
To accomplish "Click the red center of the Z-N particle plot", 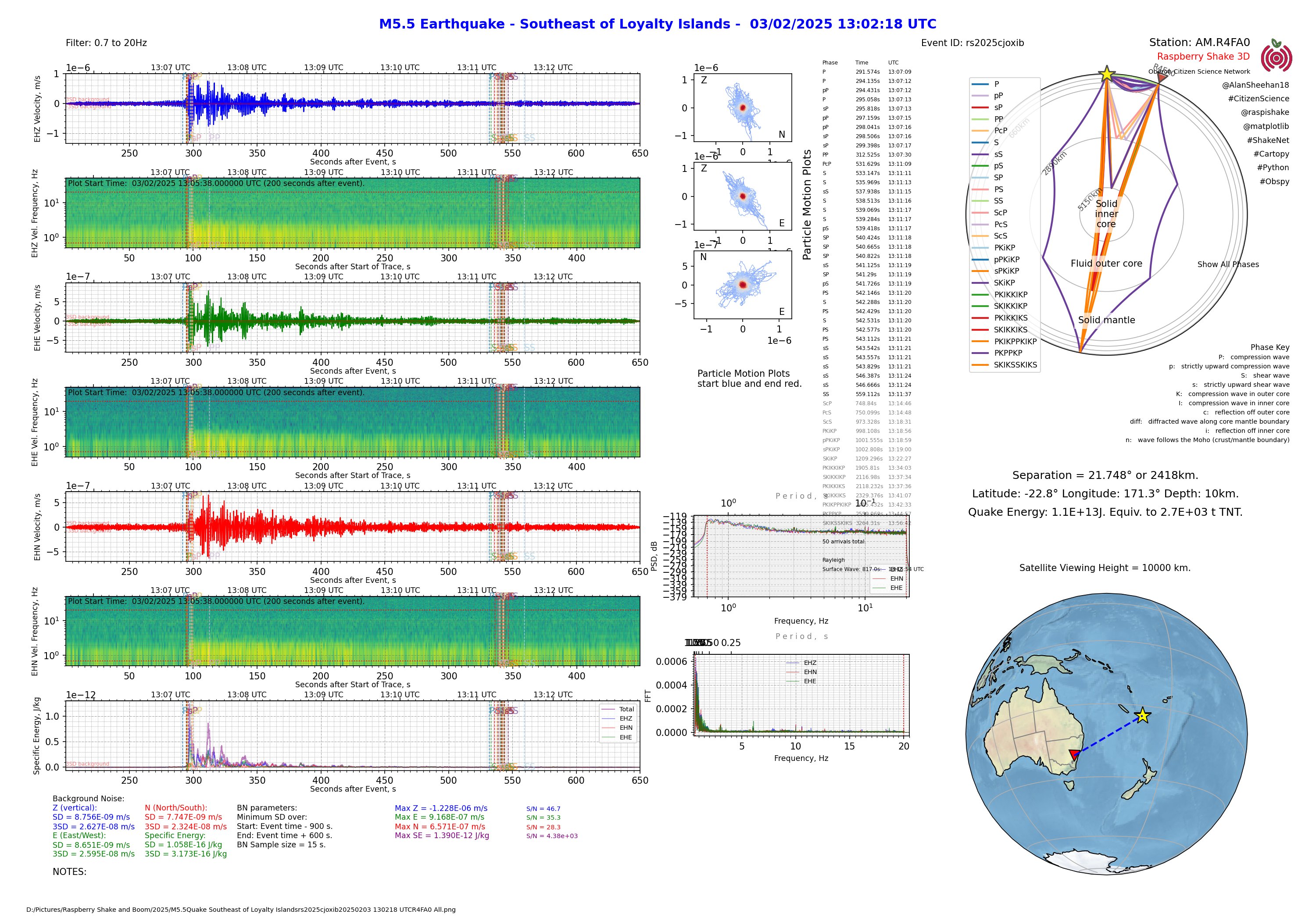I will [742, 107].
